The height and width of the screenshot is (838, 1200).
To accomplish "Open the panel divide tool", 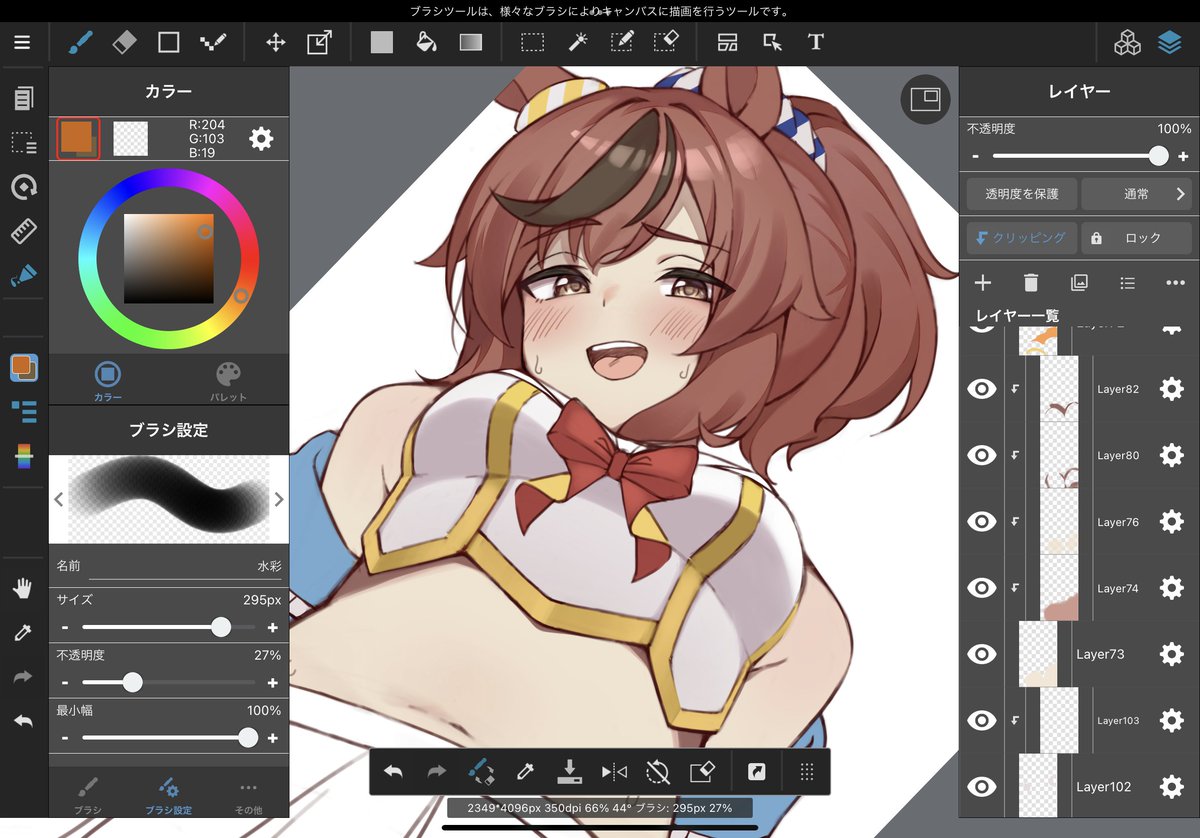I will pos(727,43).
